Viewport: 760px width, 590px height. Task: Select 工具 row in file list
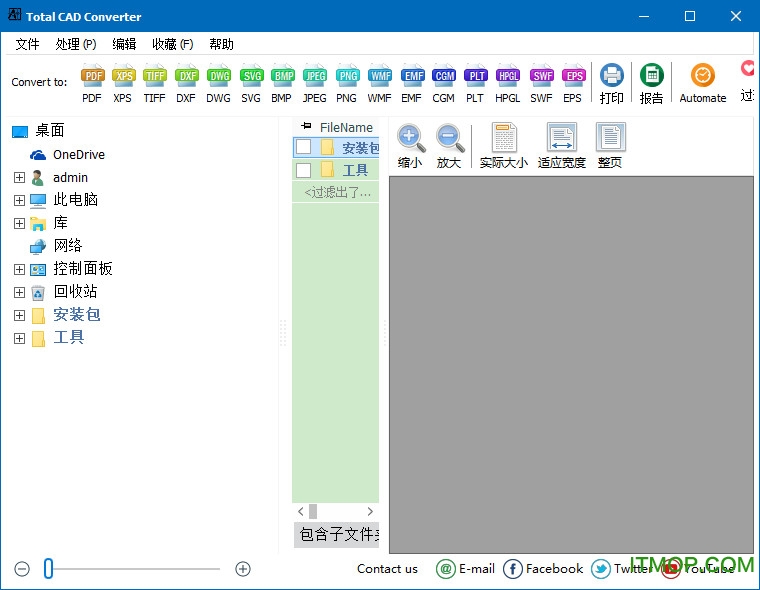(335, 170)
